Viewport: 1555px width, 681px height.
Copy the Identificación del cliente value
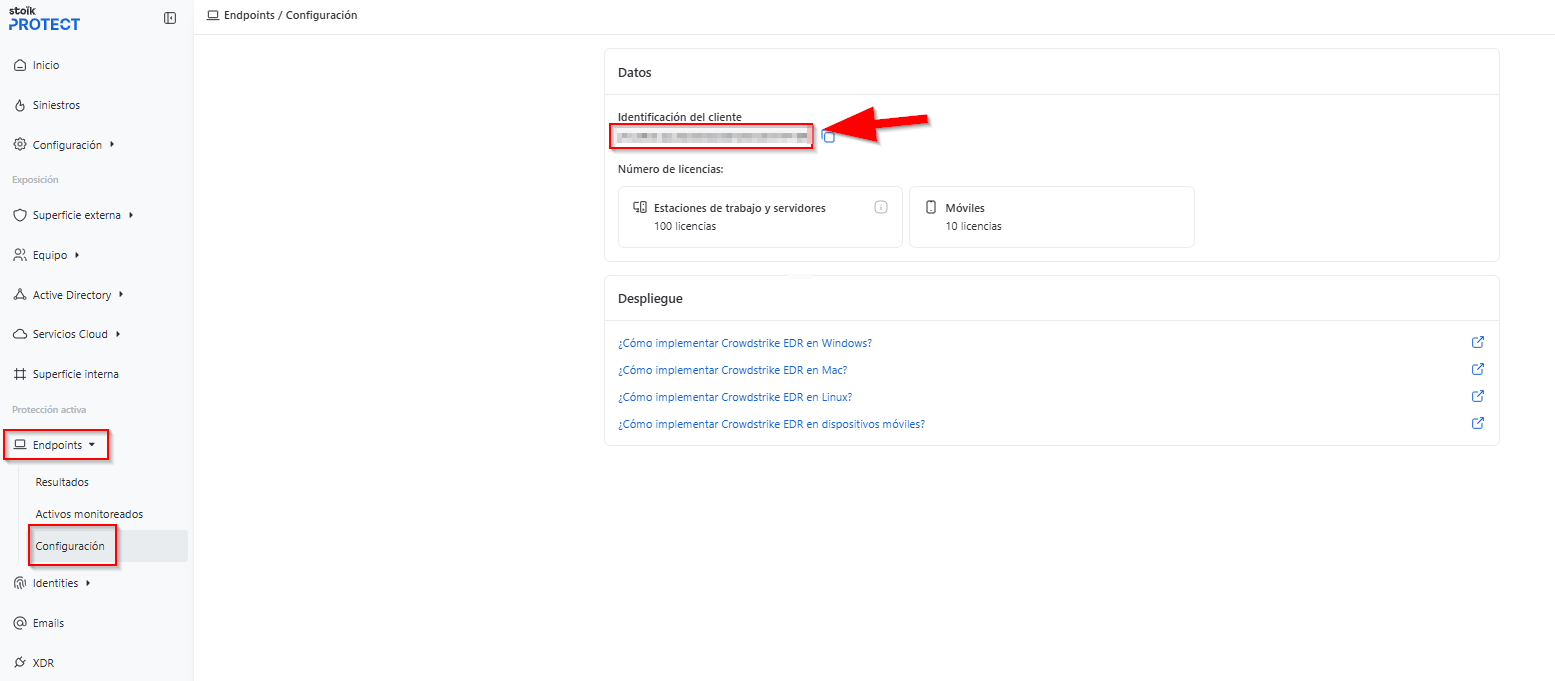(828, 136)
